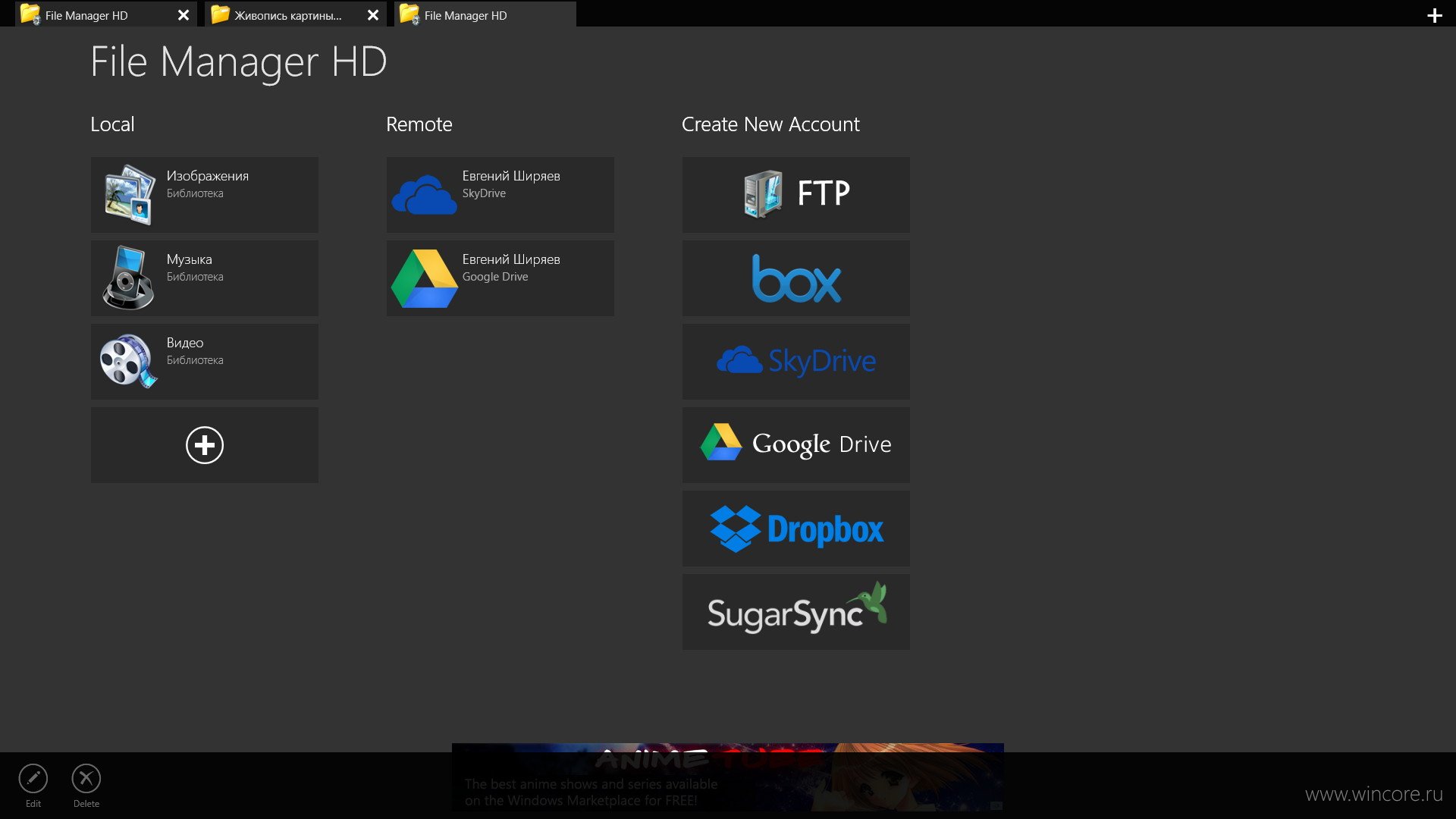Viewport: 1456px width, 819px height.
Task: Open Евгений Ширяев's SkyDrive account
Action: coord(500,195)
